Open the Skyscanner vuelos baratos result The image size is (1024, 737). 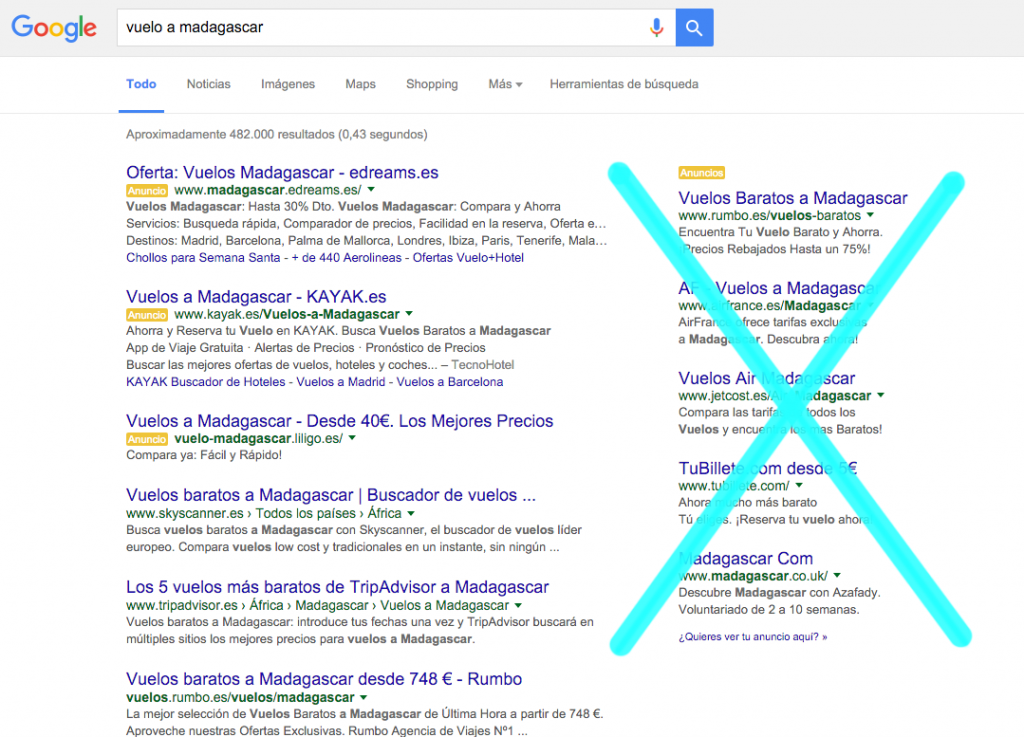[329, 495]
